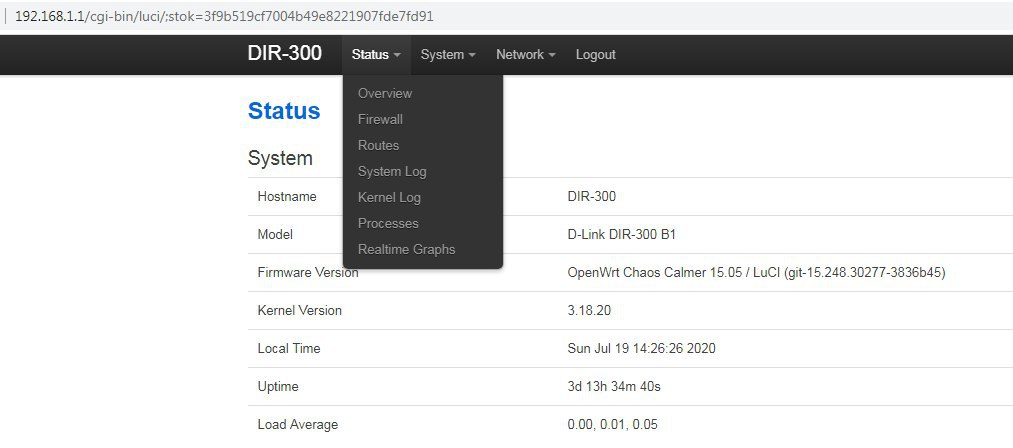1013x448 pixels.
Task: Click the OpenWrt Chaos Calmer firmware value
Action: [757, 272]
